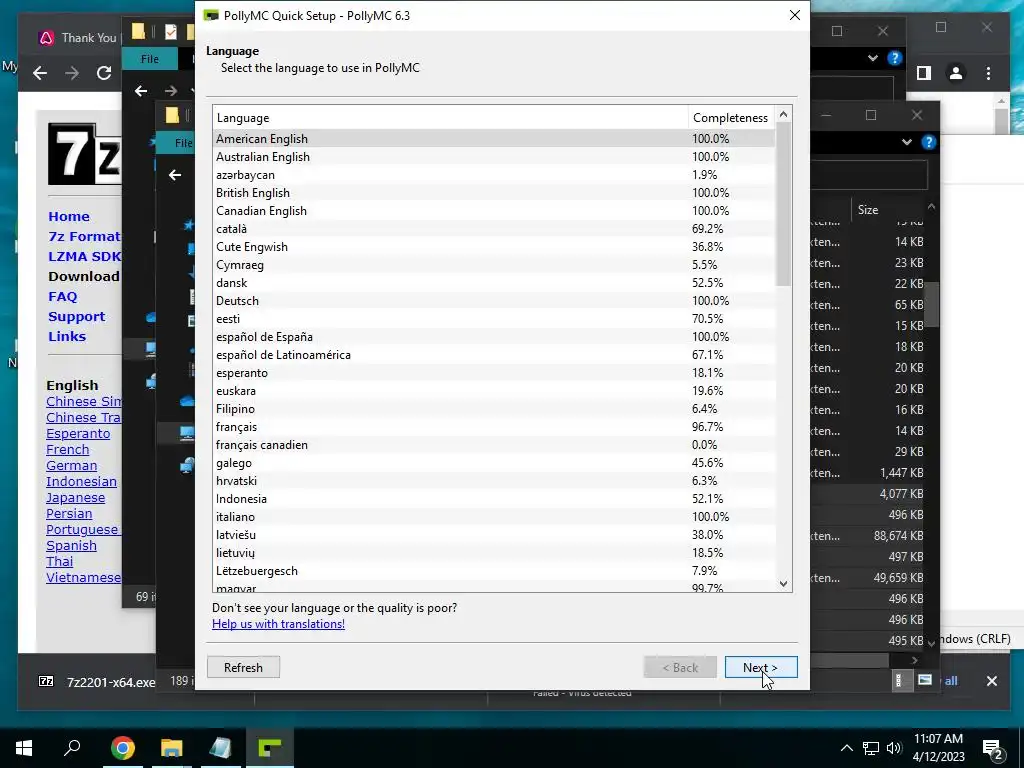Image resolution: width=1024 pixels, height=768 pixels.
Task: Select British English language row
Action: coord(494,193)
